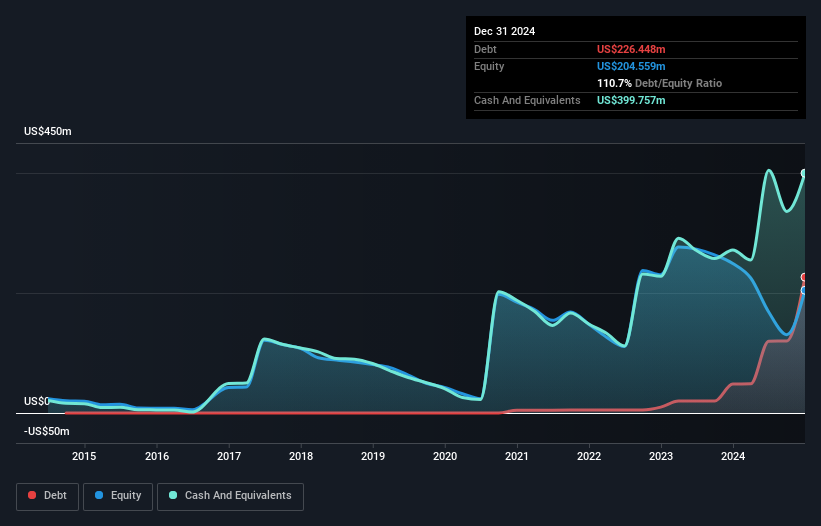Viewport: 821px width, 526px height.
Task: Toggle the Cash And Equivalents legend button
Action: pos(230,496)
